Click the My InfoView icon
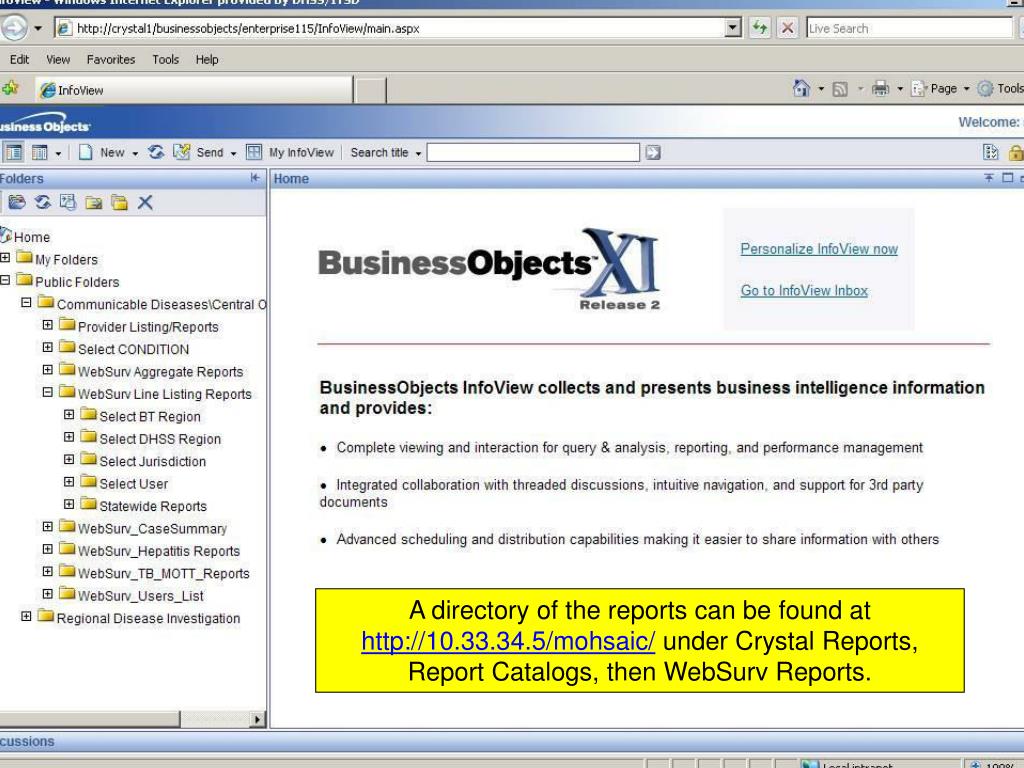Image resolution: width=1024 pixels, height=768 pixels. pos(253,152)
